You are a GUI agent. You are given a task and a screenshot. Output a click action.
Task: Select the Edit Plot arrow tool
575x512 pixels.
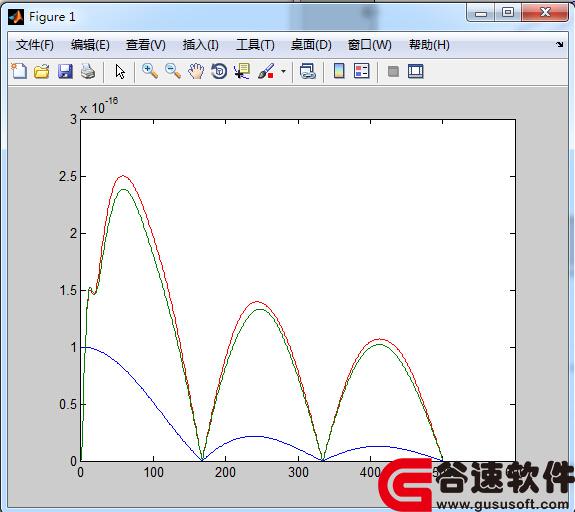point(120,72)
